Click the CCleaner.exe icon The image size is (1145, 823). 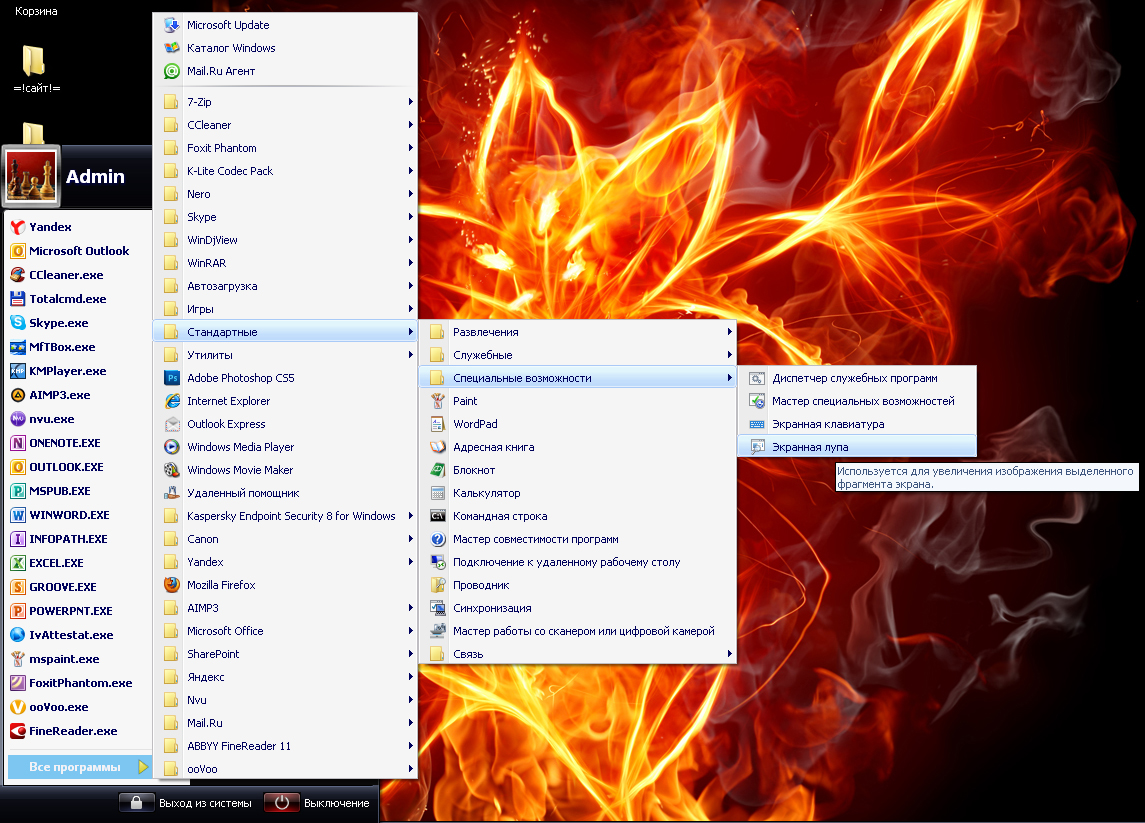(18, 275)
